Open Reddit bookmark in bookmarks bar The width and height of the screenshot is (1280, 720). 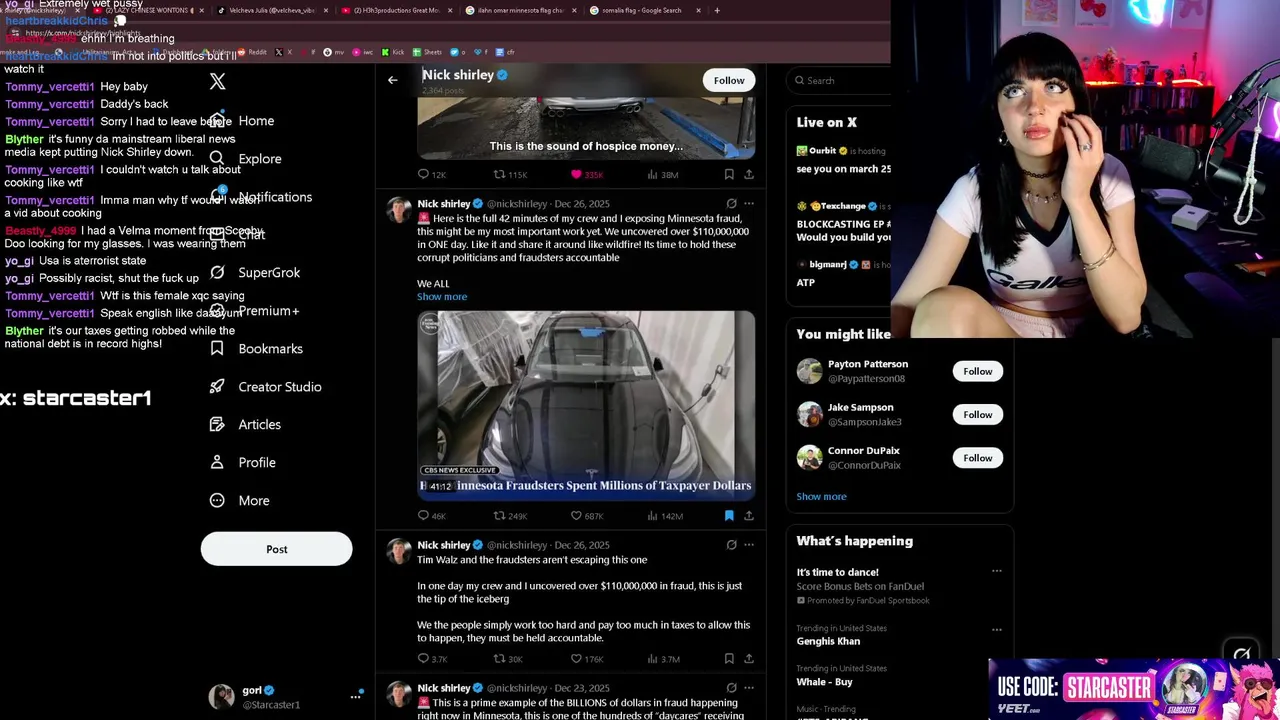(250, 52)
